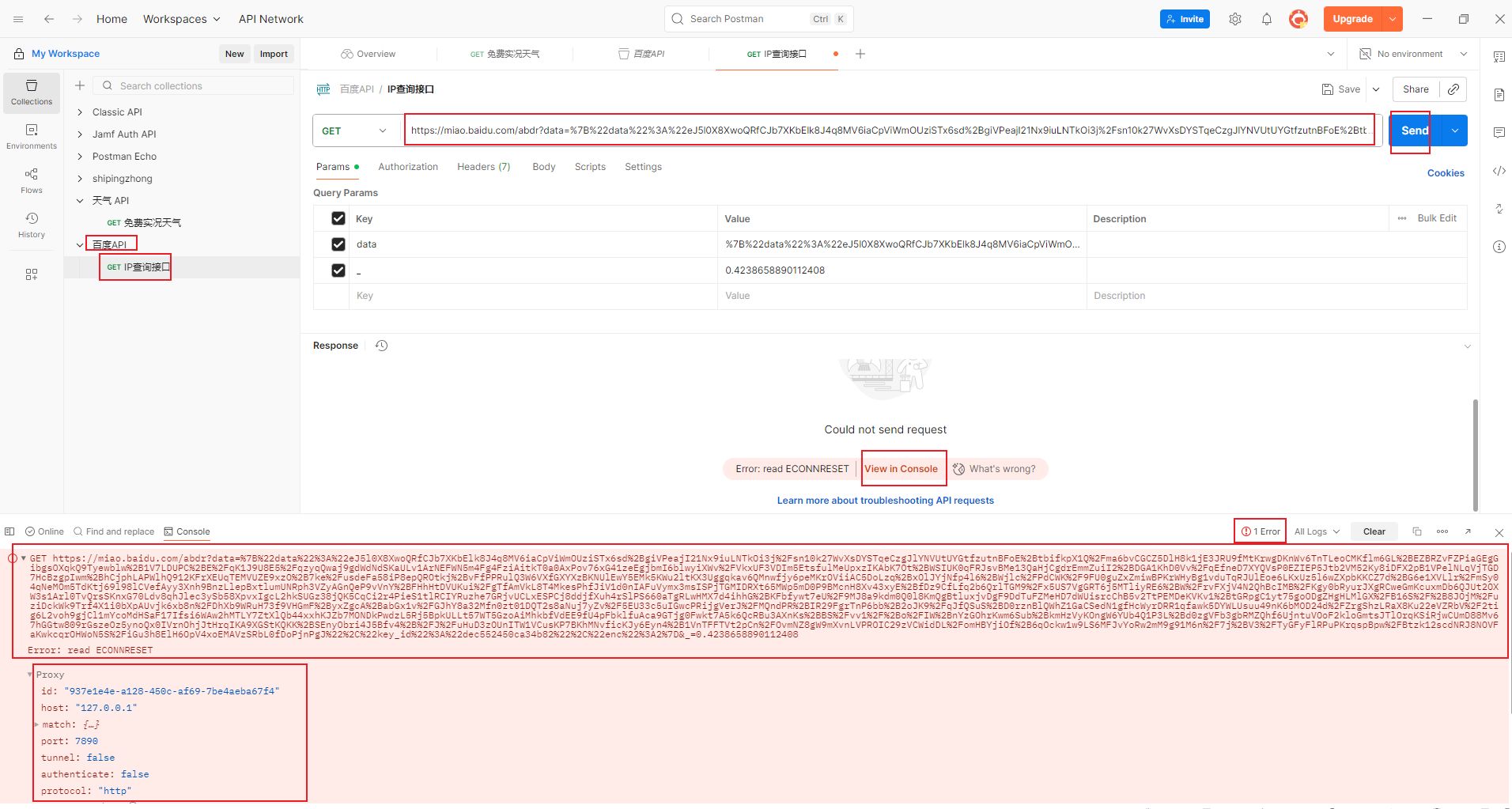Viewport: 1512px width, 809px height.
Task: Switch to the Headers tab
Action: click(483, 167)
